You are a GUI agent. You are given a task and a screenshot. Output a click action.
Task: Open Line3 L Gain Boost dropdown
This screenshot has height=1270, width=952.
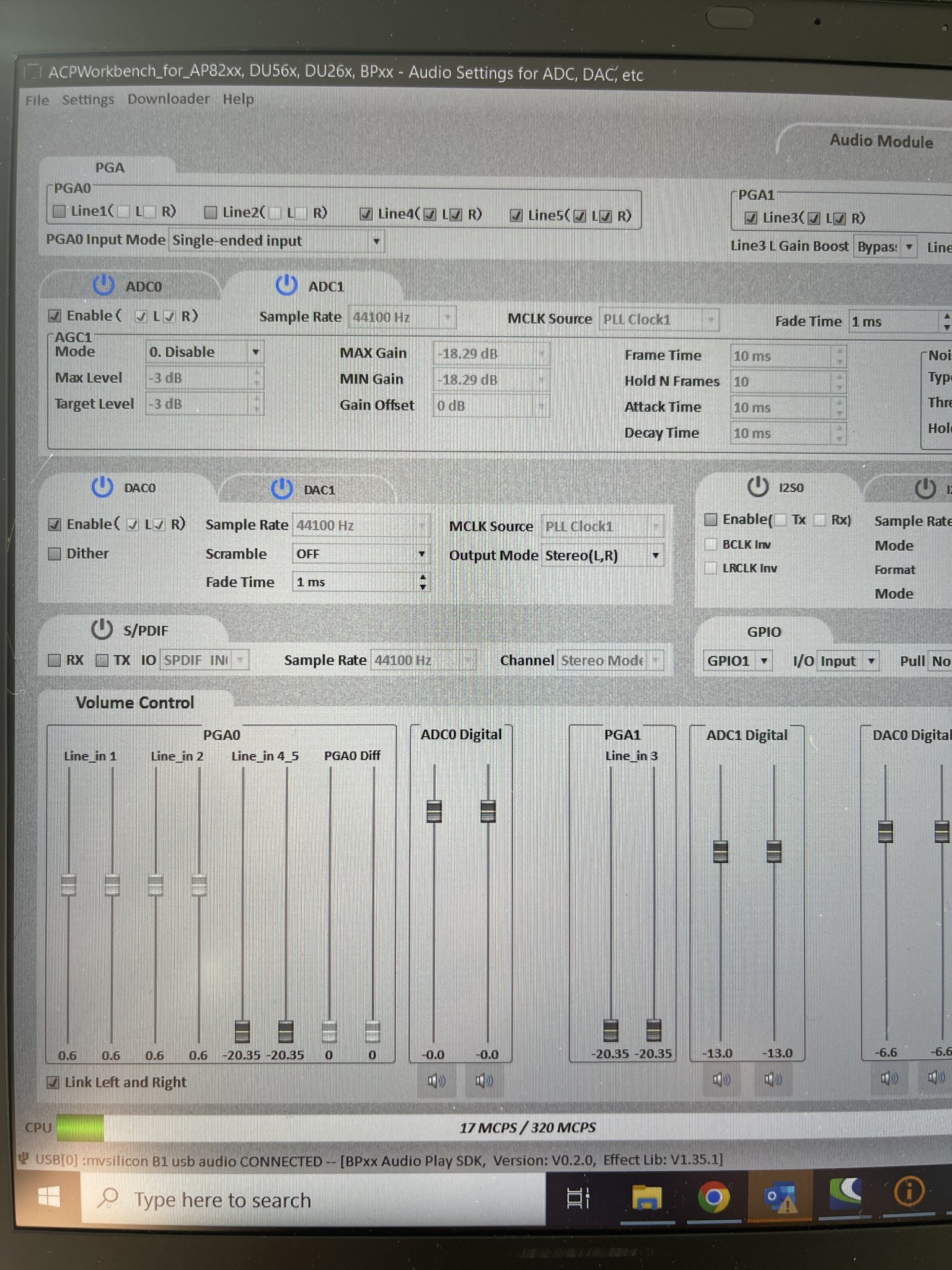[886, 247]
